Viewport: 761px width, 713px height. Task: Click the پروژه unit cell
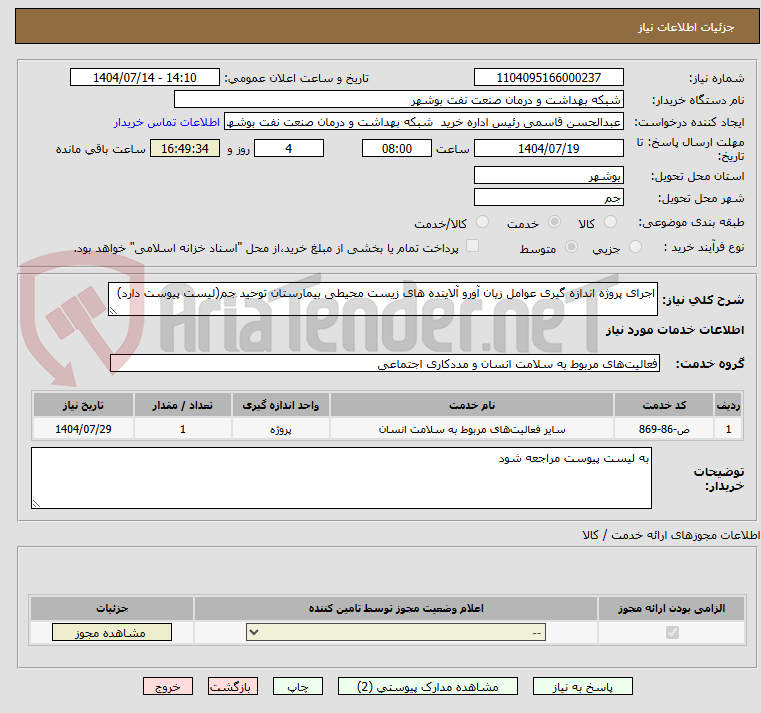click(281, 429)
